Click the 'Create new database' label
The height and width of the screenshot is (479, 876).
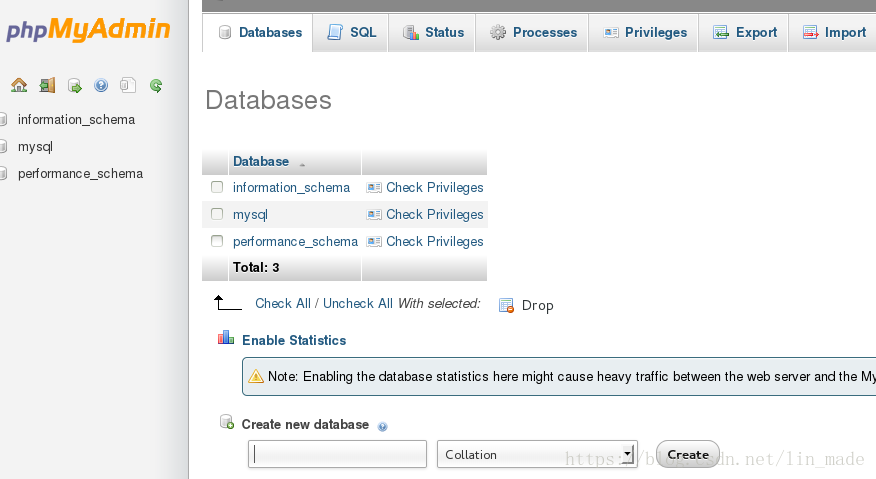(x=305, y=425)
